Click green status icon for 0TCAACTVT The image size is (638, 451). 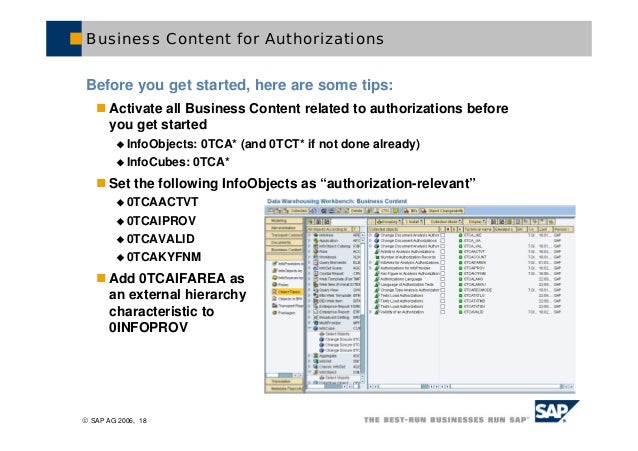click(x=460, y=252)
